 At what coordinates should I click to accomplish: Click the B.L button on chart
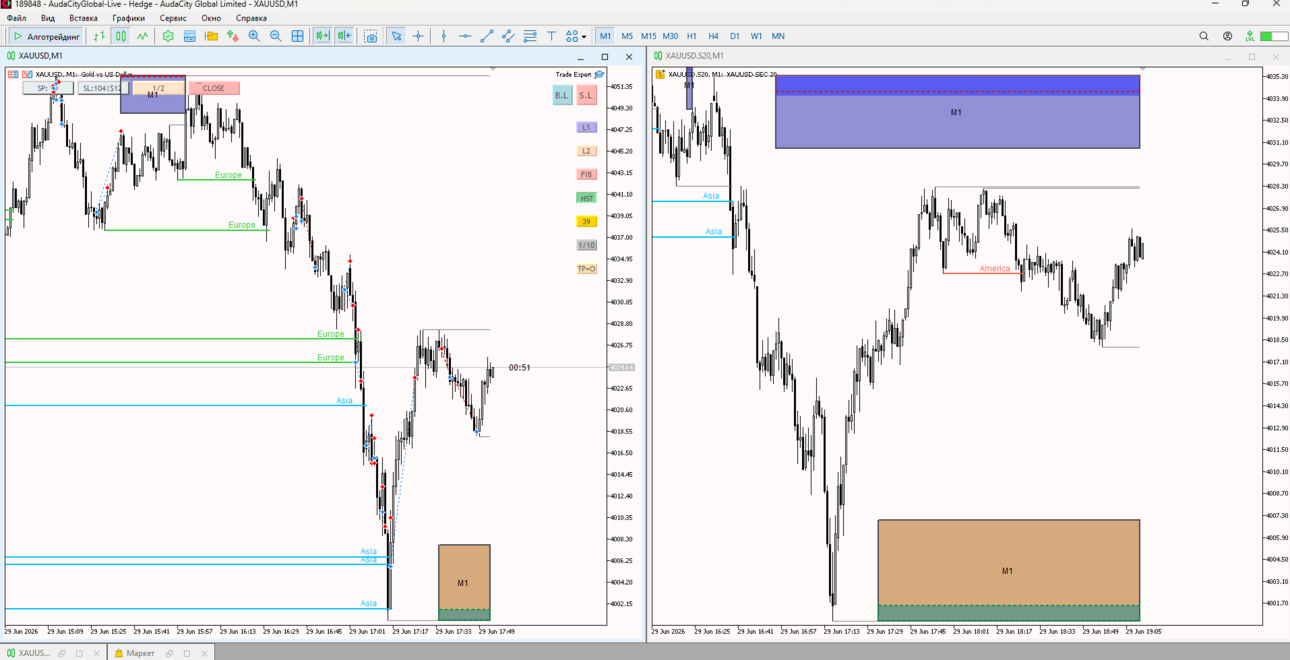point(562,95)
